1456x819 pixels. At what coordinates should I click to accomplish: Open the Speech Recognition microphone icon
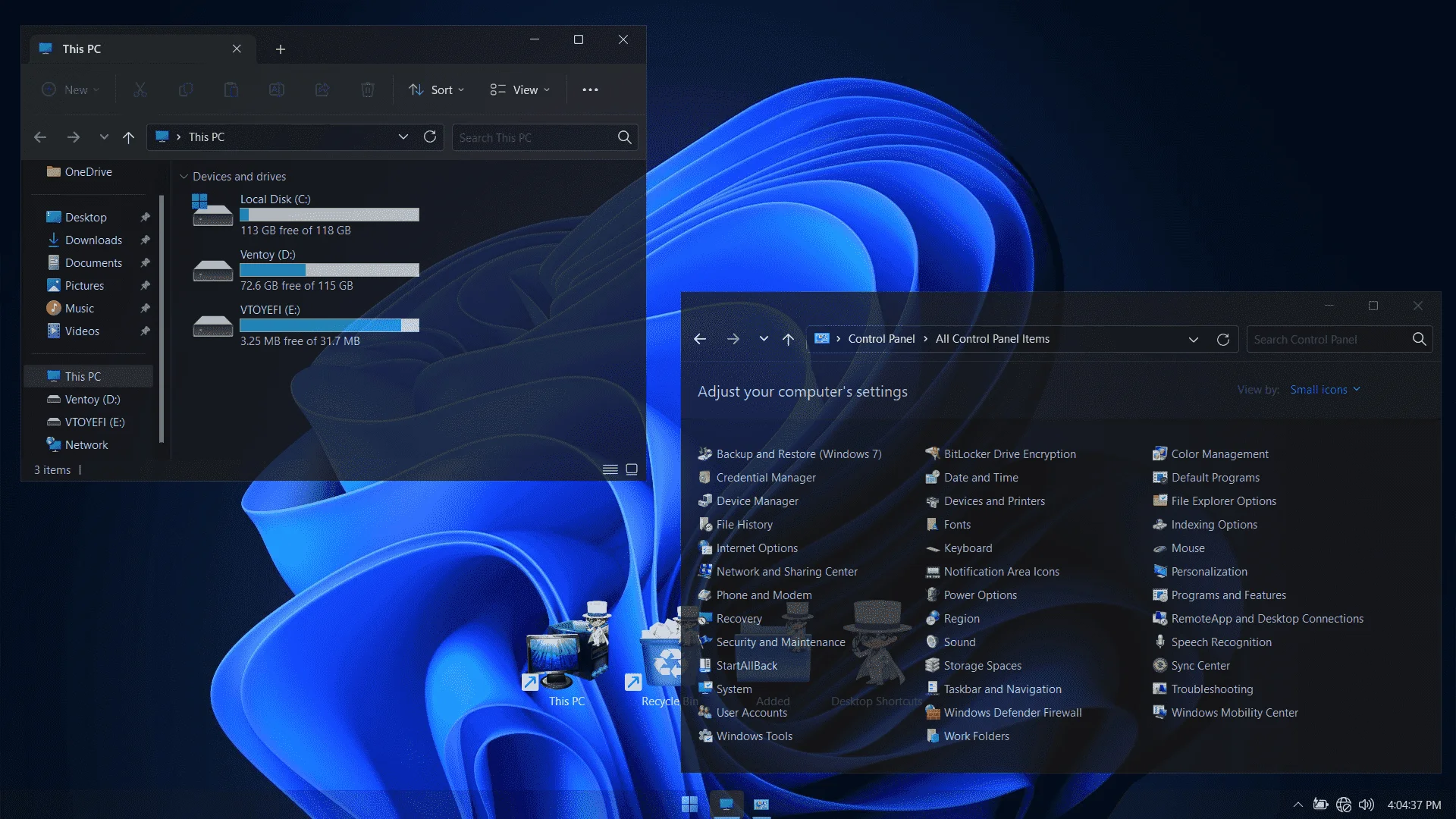[x=1160, y=642]
